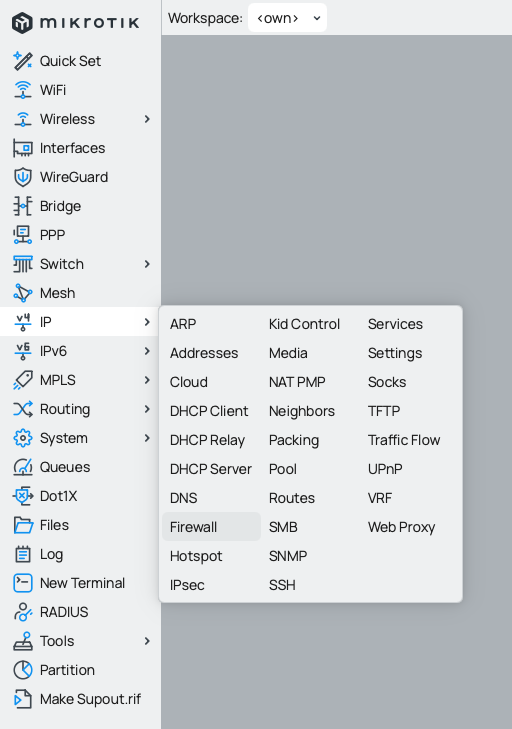Expand the Tools submenu arrow
512x729 pixels.
pos(147,641)
